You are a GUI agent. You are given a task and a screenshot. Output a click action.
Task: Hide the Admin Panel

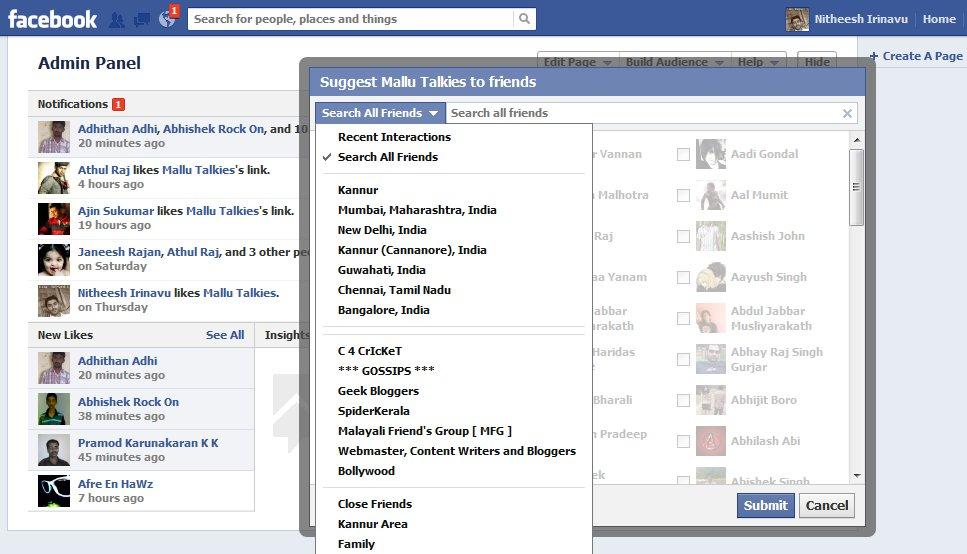[817, 62]
